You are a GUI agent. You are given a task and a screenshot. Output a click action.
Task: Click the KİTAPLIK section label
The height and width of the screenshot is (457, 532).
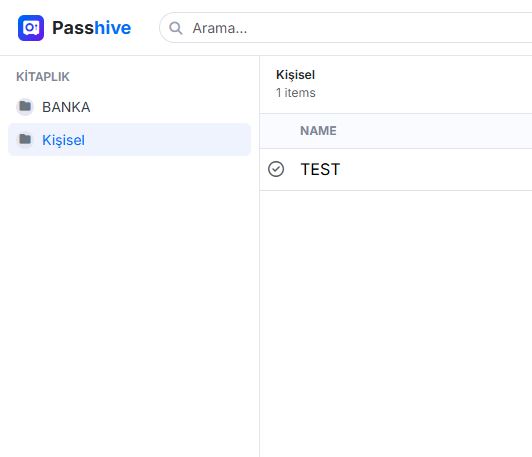point(43,77)
